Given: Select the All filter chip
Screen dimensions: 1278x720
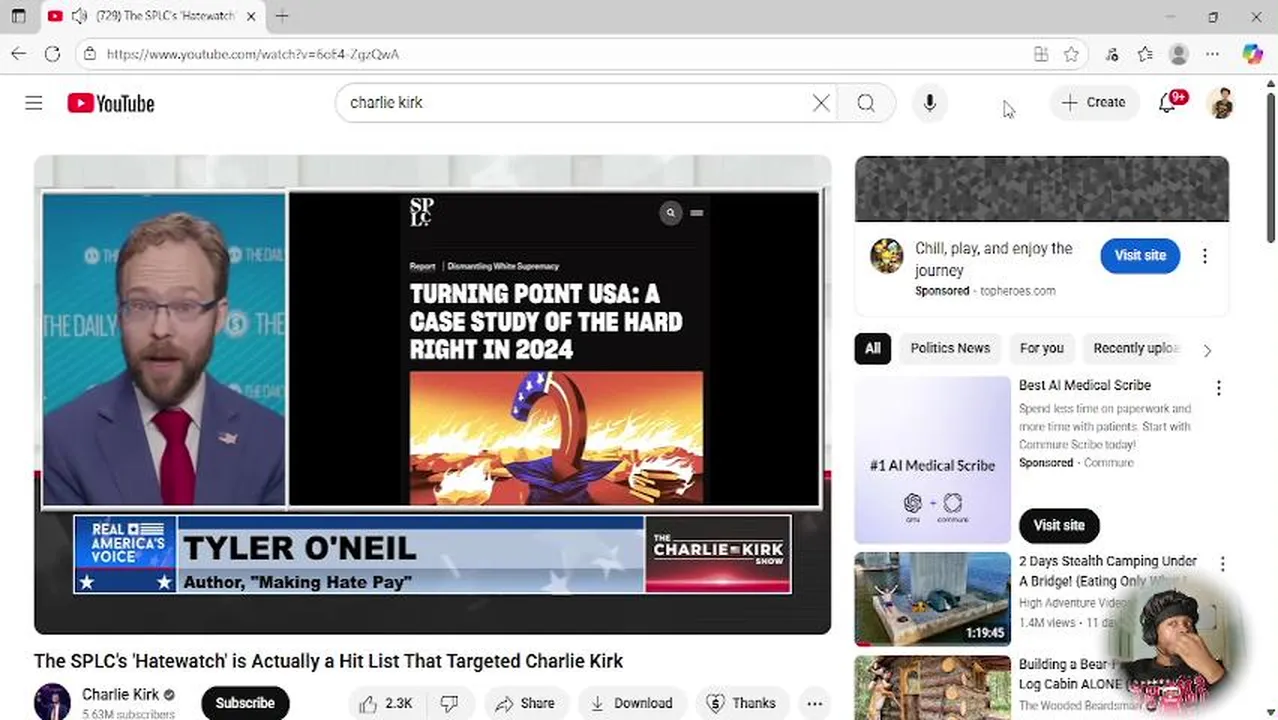Looking at the screenshot, I should coord(872,348).
